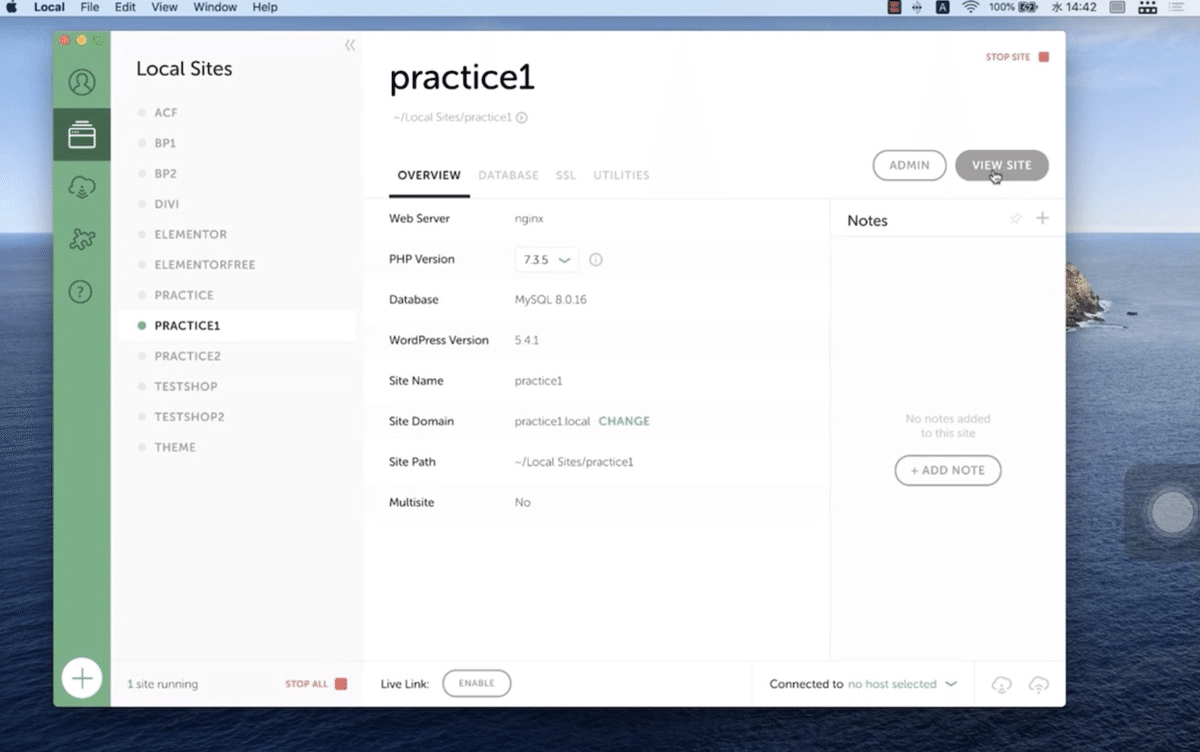Screen dimensions: 1200x752
Task: Open the Help question mark icon
Action: [x=80, y=292]
